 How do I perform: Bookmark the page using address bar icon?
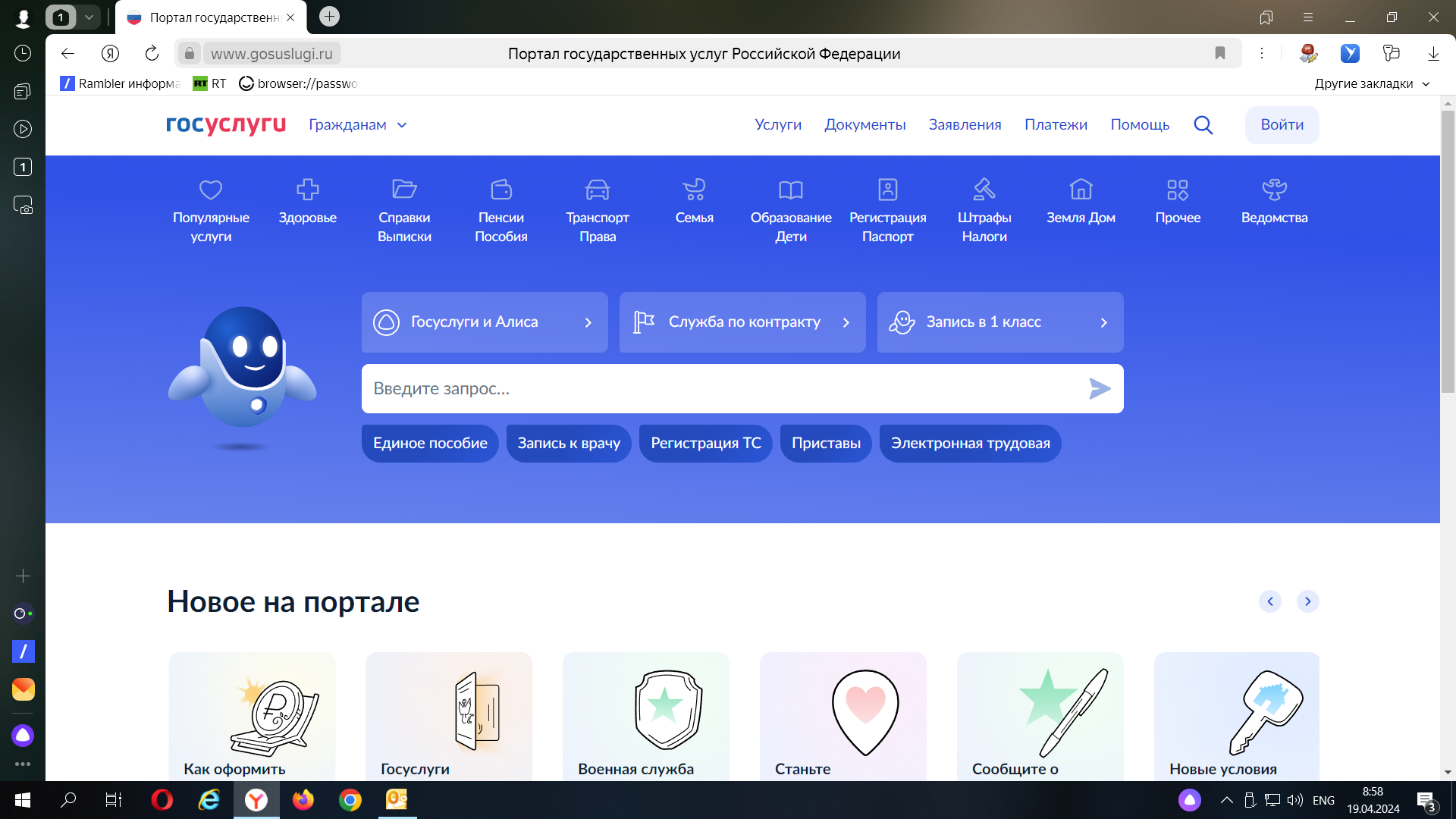coord(1220,53)
